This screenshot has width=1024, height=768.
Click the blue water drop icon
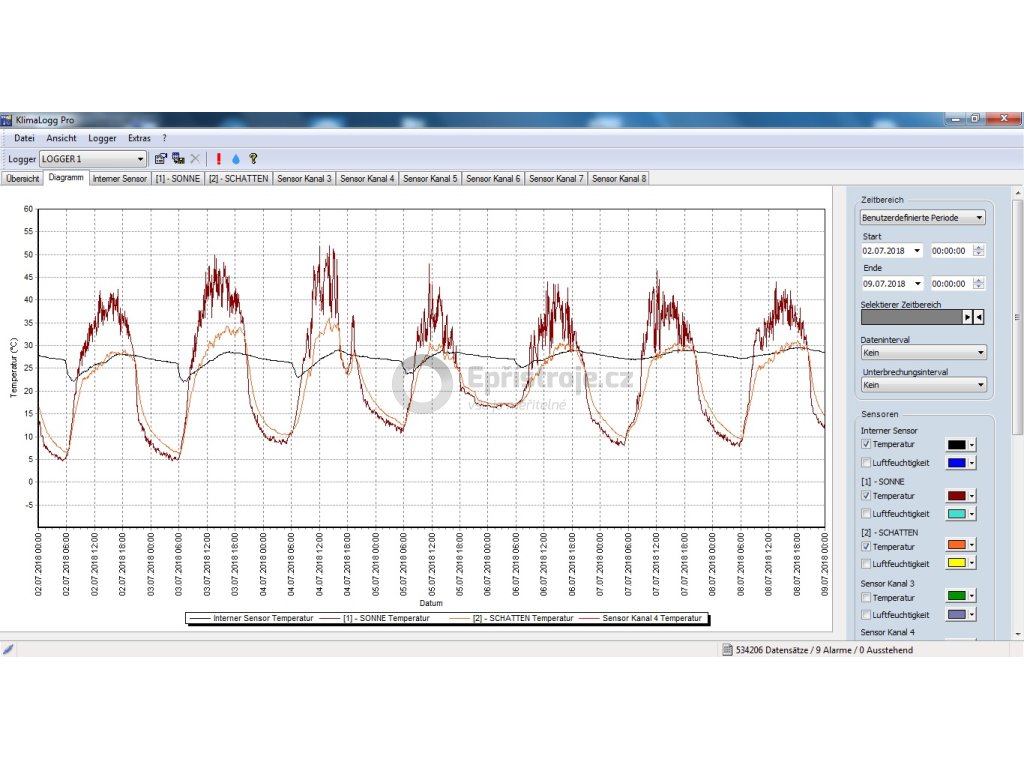click(x=236, y=158)
